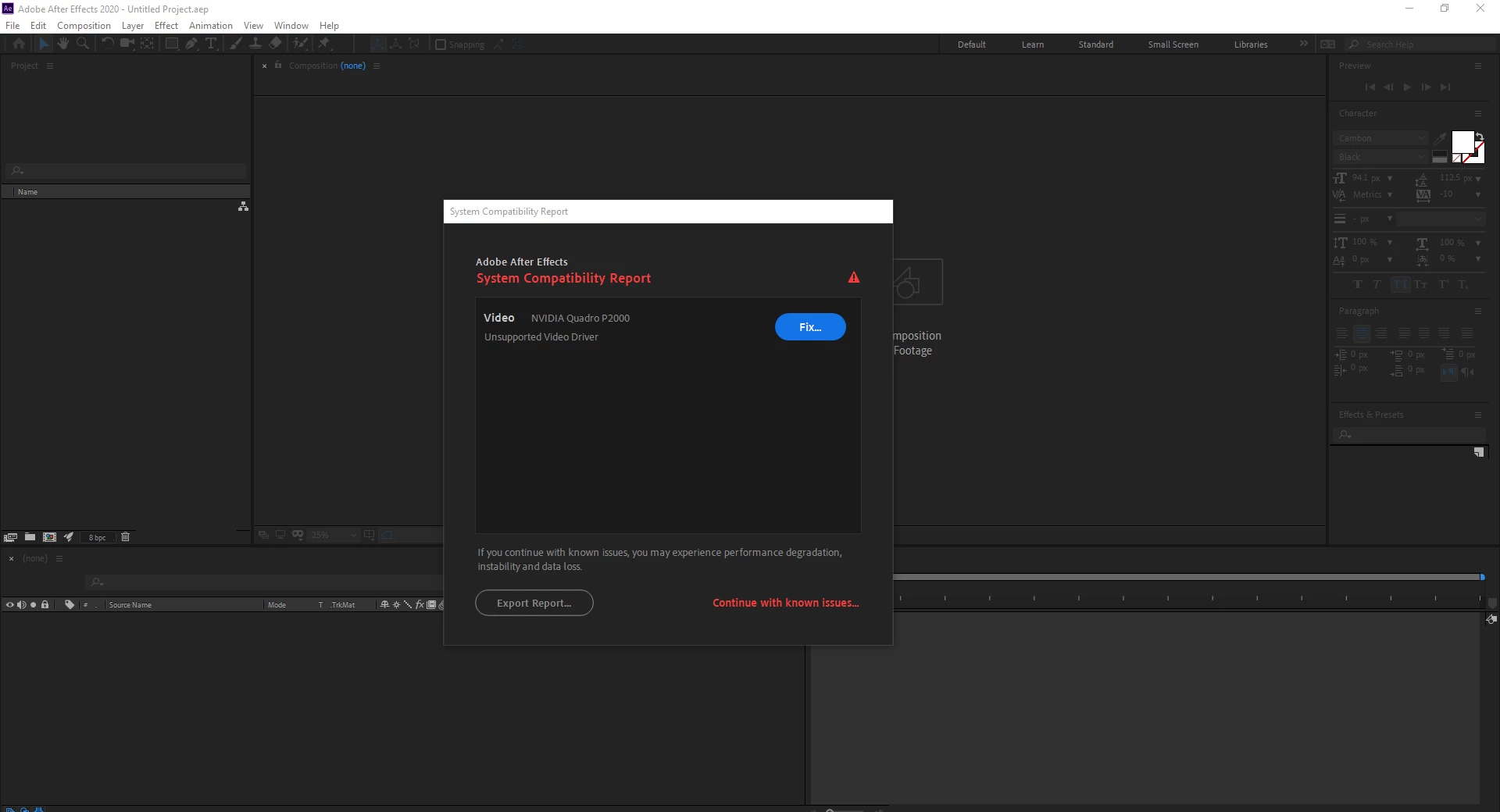Toggle the audio speaker column in timeline

[21, 604]
